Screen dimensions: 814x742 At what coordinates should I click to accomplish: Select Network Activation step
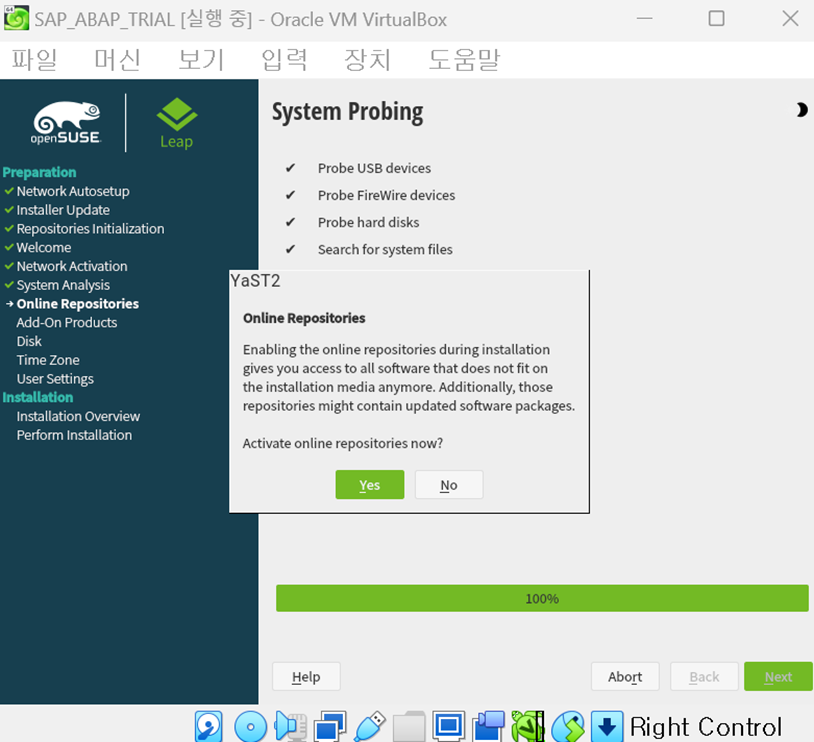(x=72, y=266)
